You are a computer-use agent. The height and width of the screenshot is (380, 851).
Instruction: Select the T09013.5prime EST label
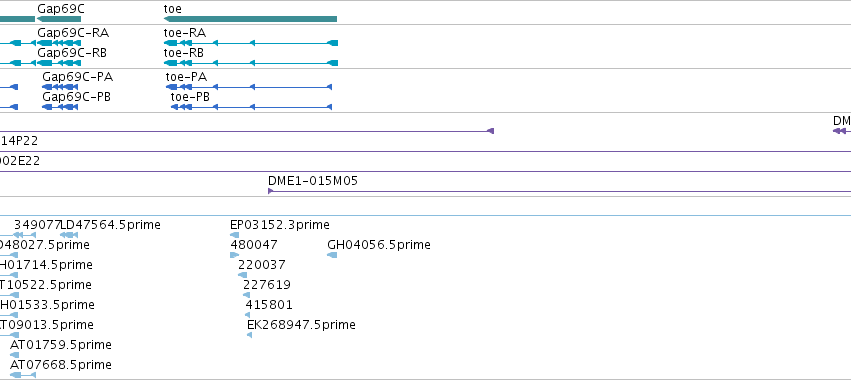click(x=47, y=325)
